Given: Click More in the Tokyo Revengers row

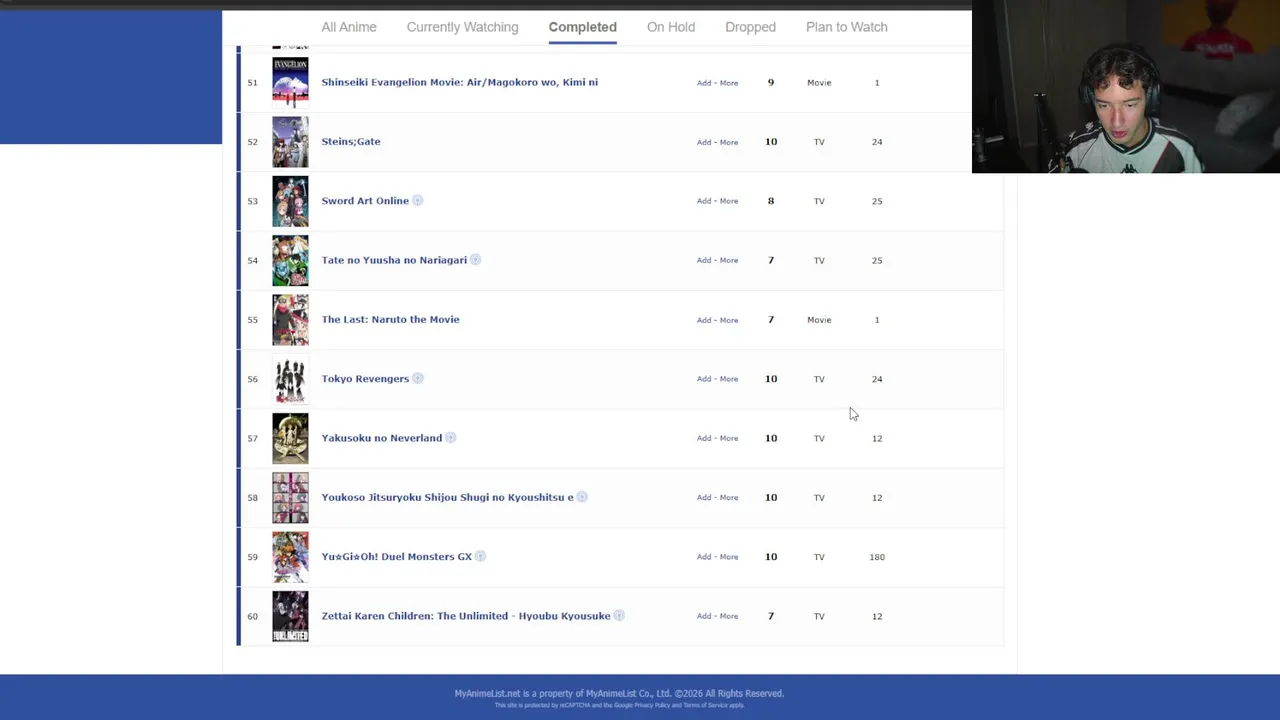Looking at the screenshot, I should [728, 379].
